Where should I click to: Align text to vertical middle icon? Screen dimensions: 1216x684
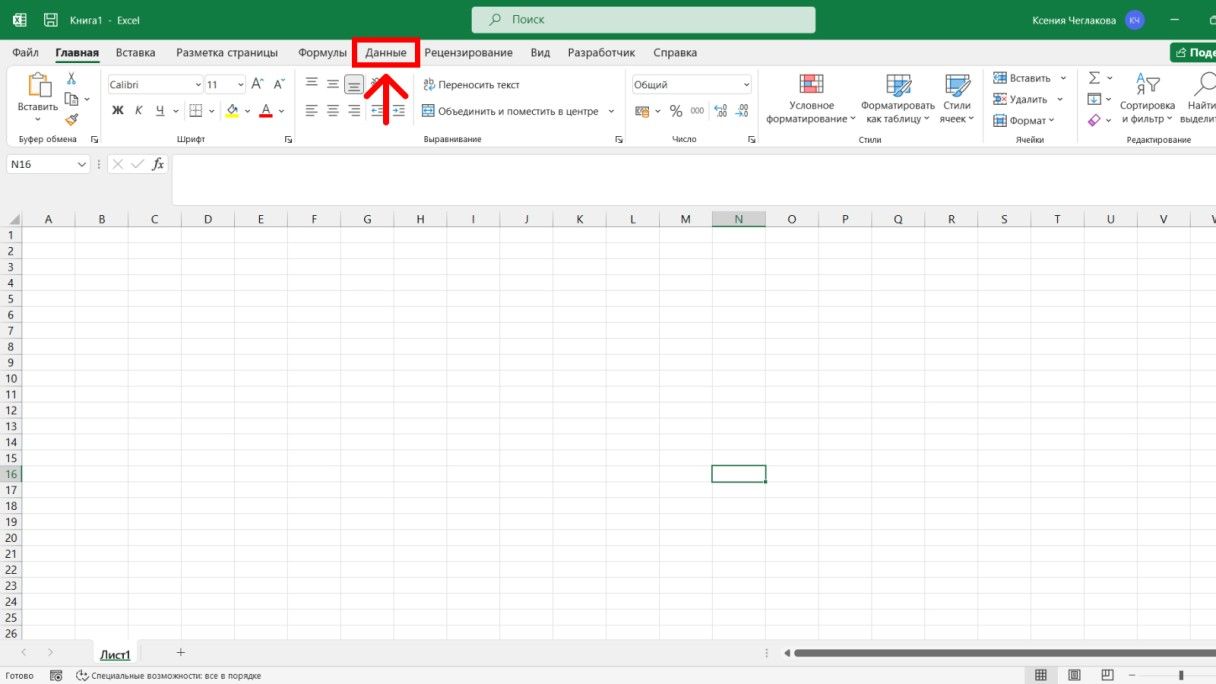click(333, 84)
